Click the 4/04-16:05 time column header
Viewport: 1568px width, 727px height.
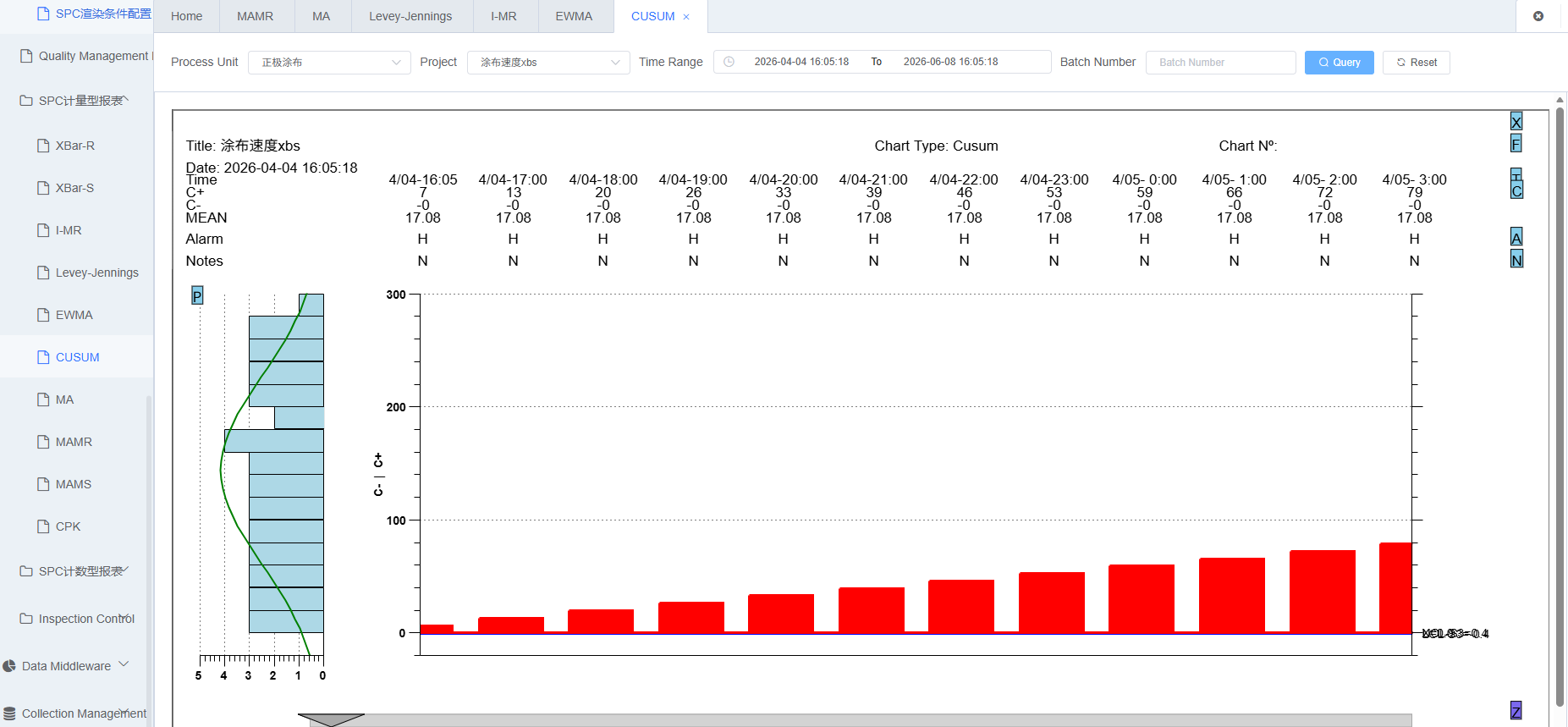[x=423, y=179]
